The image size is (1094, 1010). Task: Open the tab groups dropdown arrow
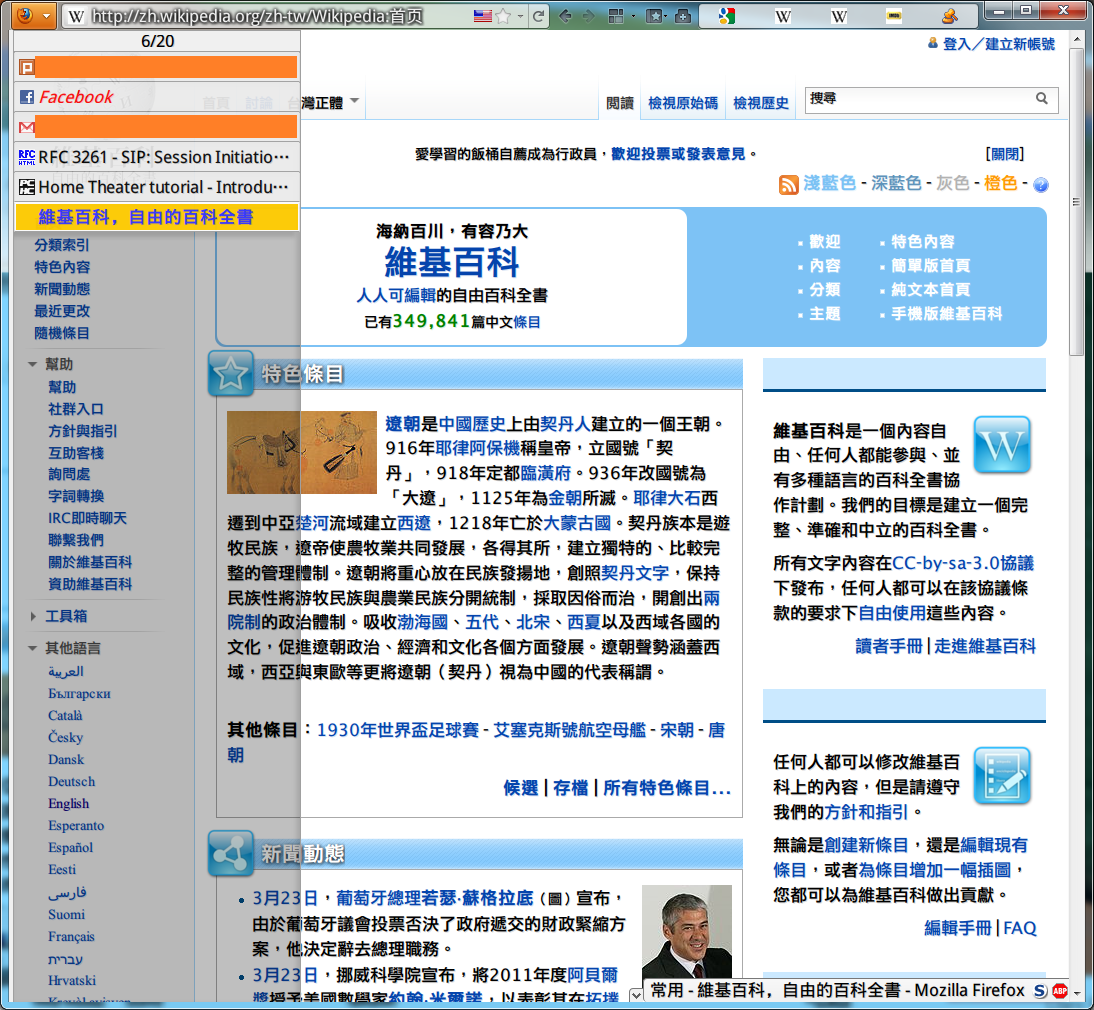(634, 16)
